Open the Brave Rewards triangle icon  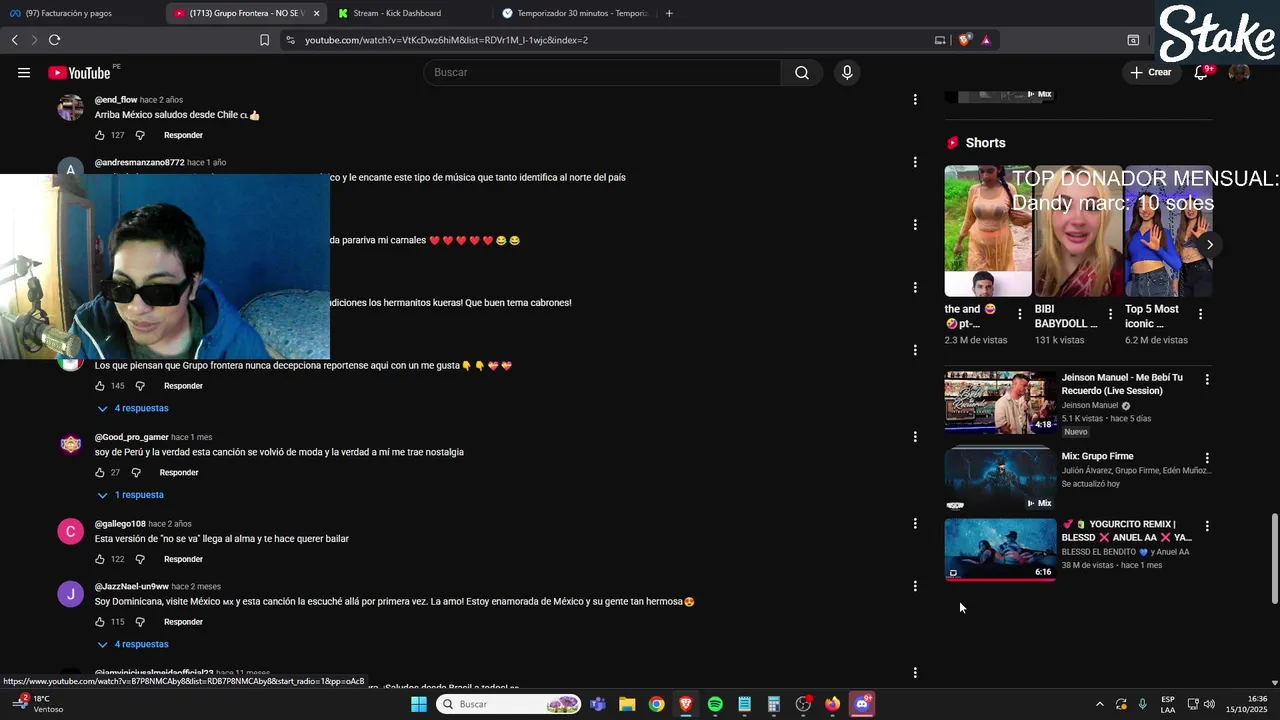click(986, 40)
